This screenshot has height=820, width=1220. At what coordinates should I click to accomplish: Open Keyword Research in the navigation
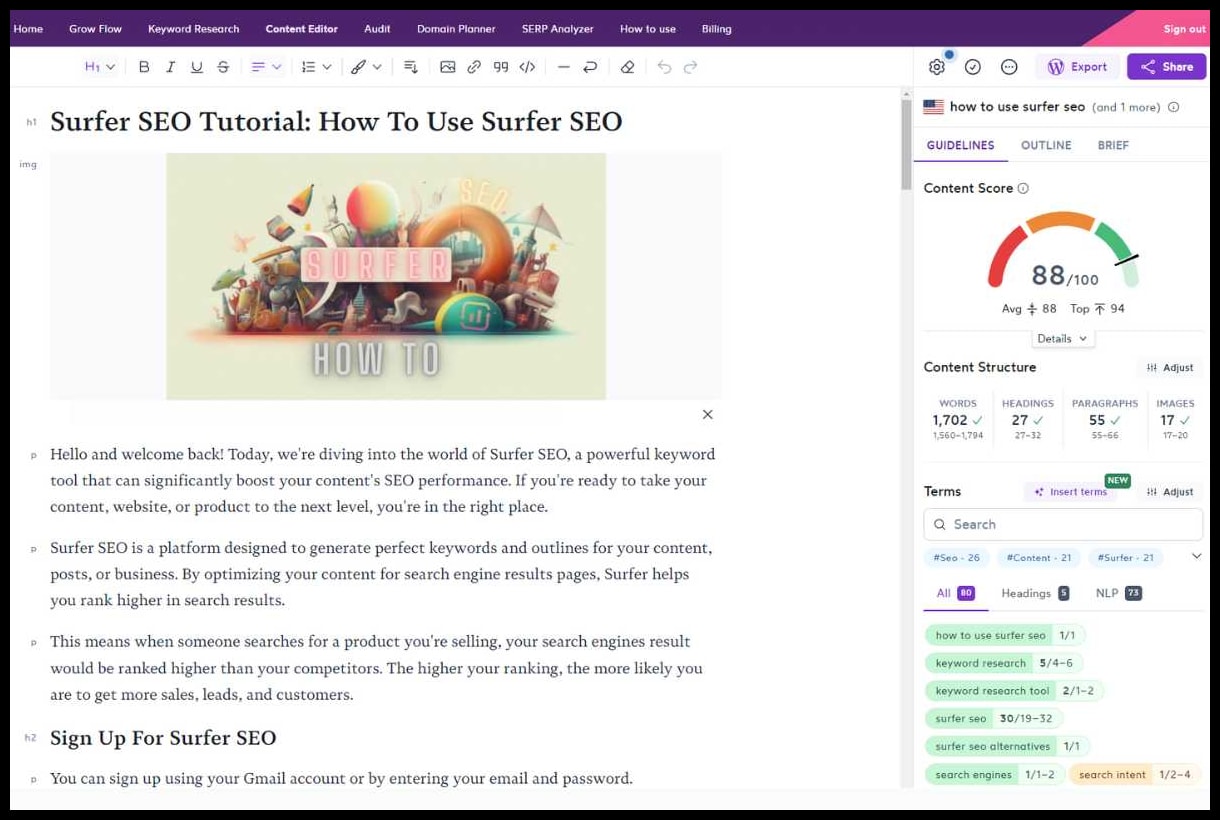pyautogui.click(x=194, y=29)
